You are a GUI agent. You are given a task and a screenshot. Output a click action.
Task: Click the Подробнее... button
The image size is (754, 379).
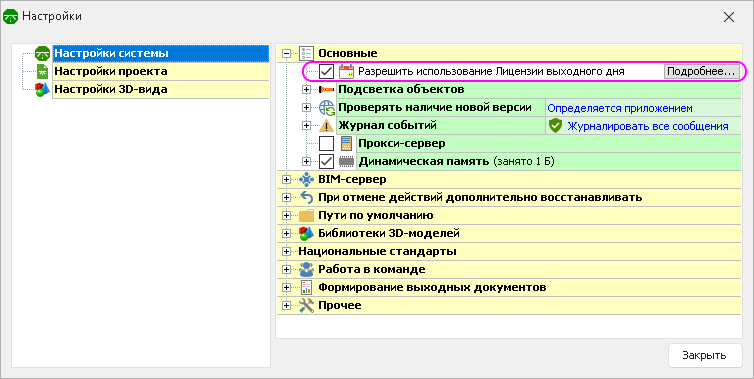click(x=701, y=72)
